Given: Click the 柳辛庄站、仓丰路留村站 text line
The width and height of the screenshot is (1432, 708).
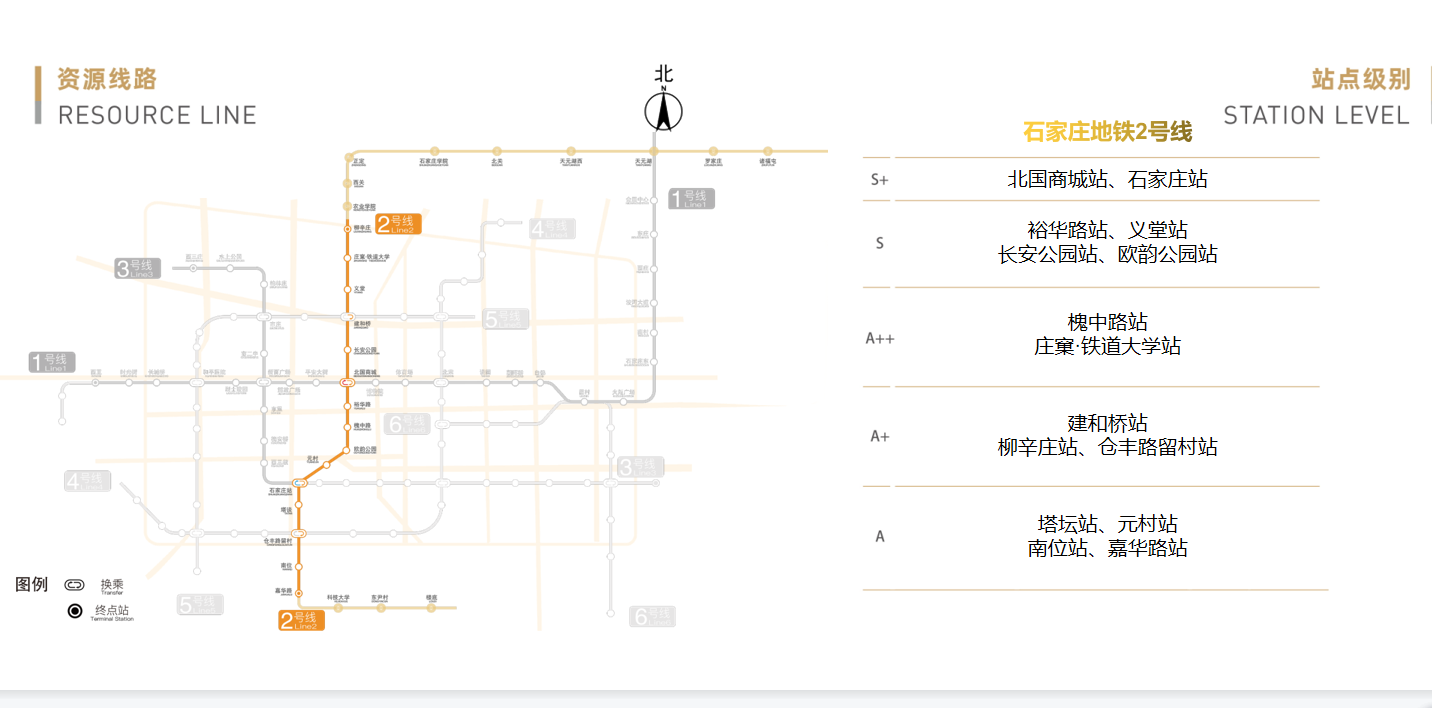Looking at the screenshot, I should point(1107,447).
